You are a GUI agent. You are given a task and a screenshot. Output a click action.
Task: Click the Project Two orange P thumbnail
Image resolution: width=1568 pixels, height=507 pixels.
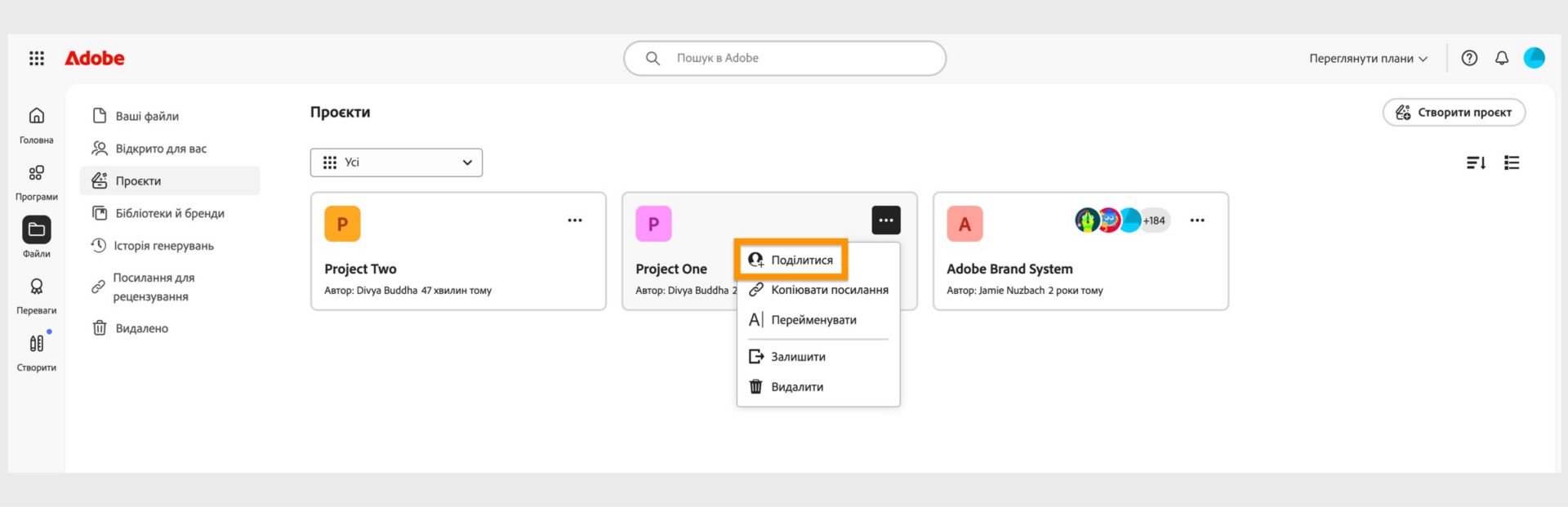342,224
